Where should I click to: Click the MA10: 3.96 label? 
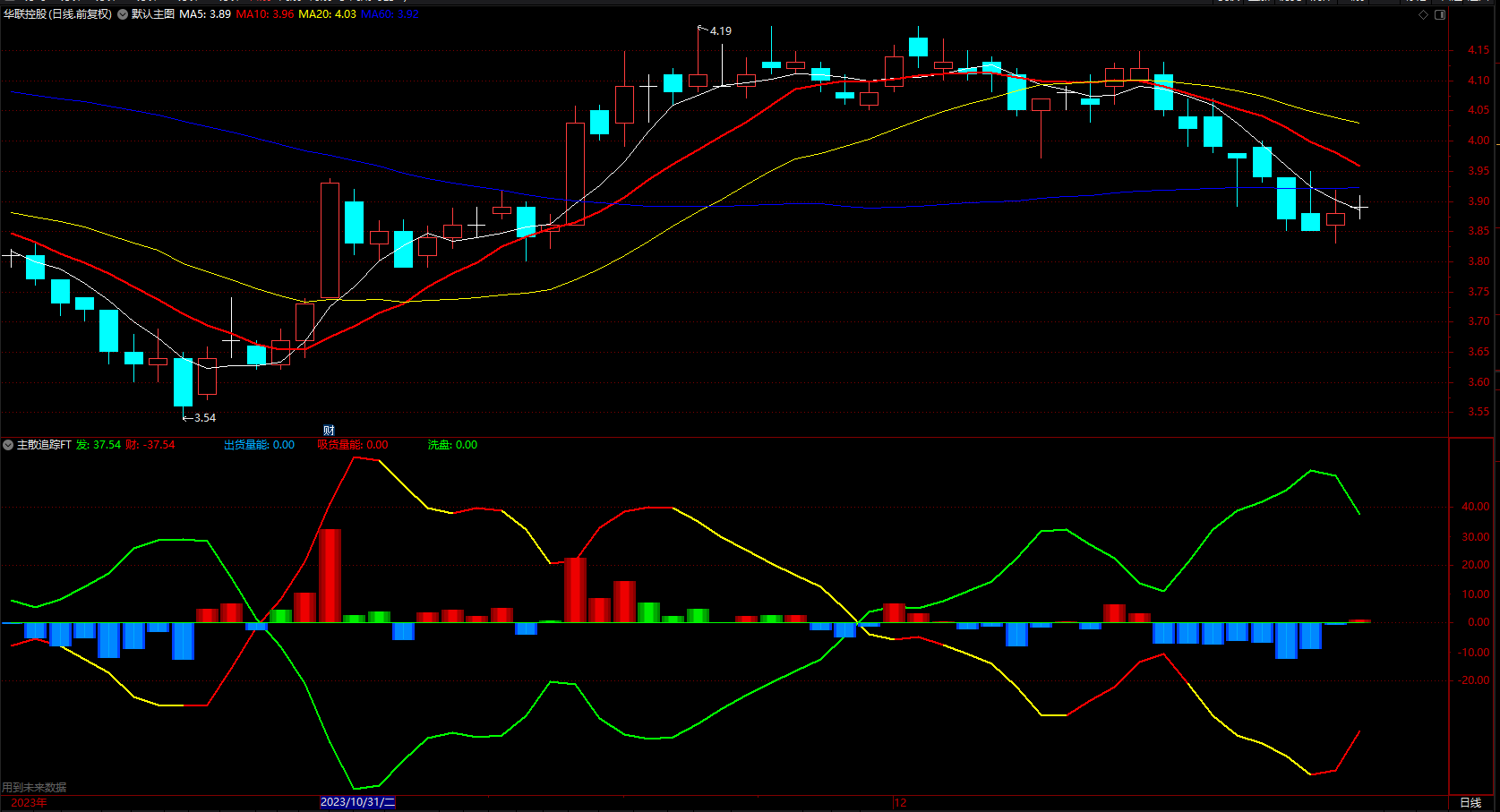point(265,14)
